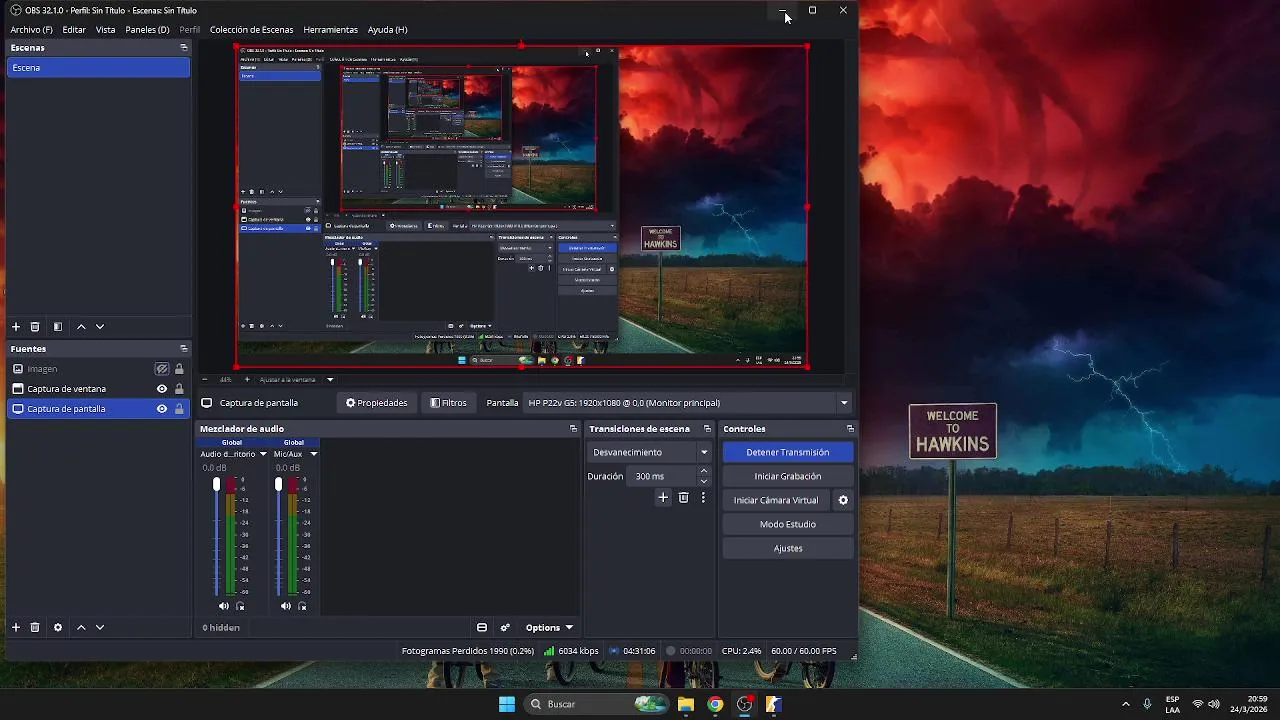
Task: Switch to Modo Estudio
Action: pyautogui.click(x=788, y=524)
